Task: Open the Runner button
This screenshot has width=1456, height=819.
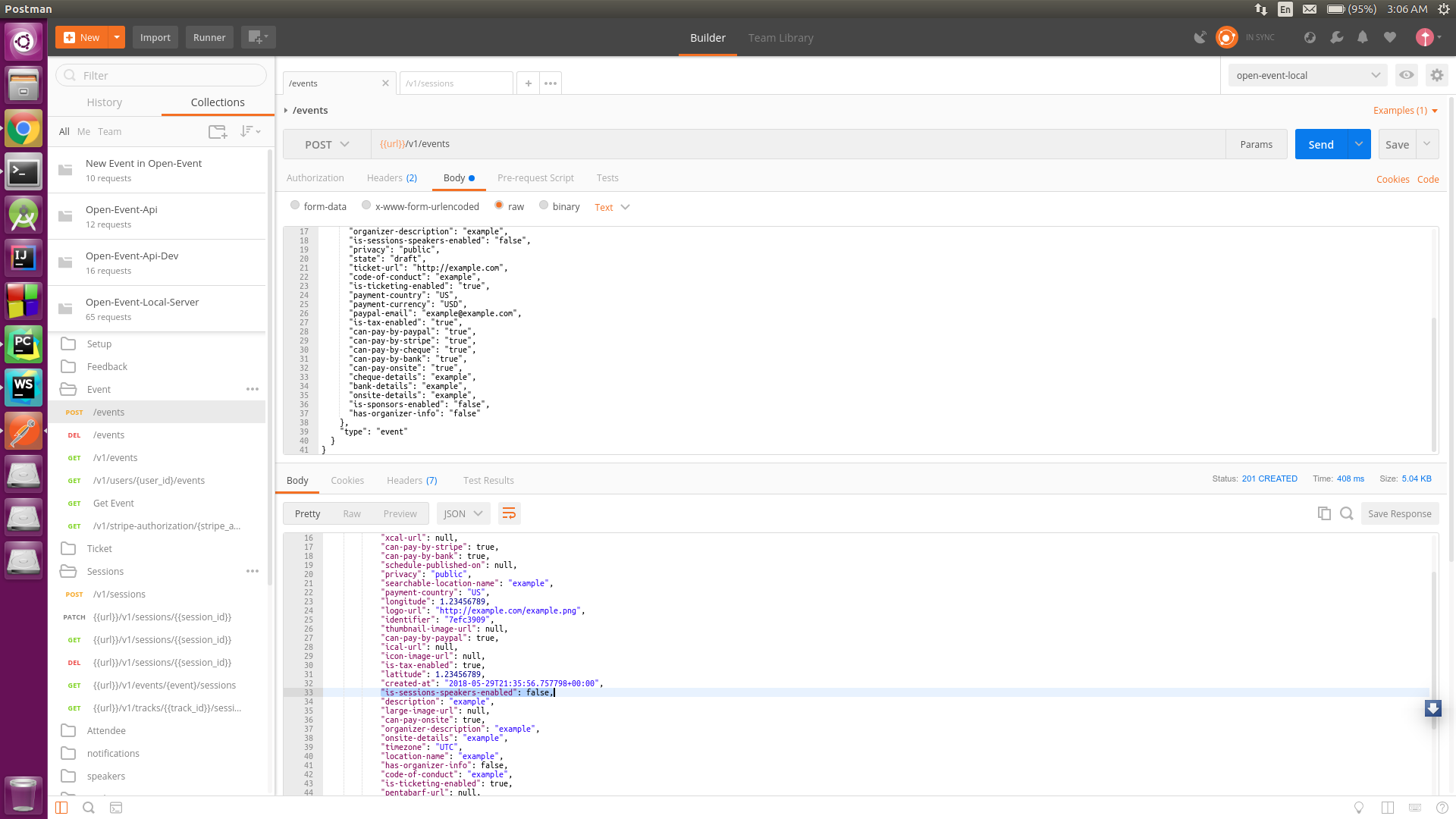Action: pyautogui.click(x=209, y=37)
